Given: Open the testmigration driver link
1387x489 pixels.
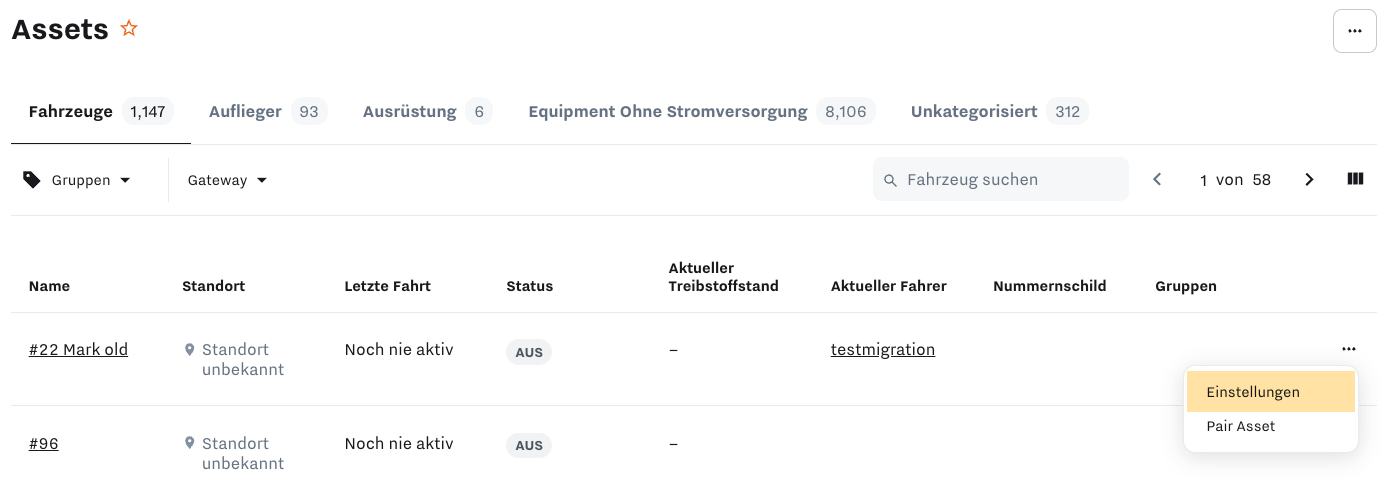Looking at the screenshot, I should pyautogui.click(x=883, y=350).
